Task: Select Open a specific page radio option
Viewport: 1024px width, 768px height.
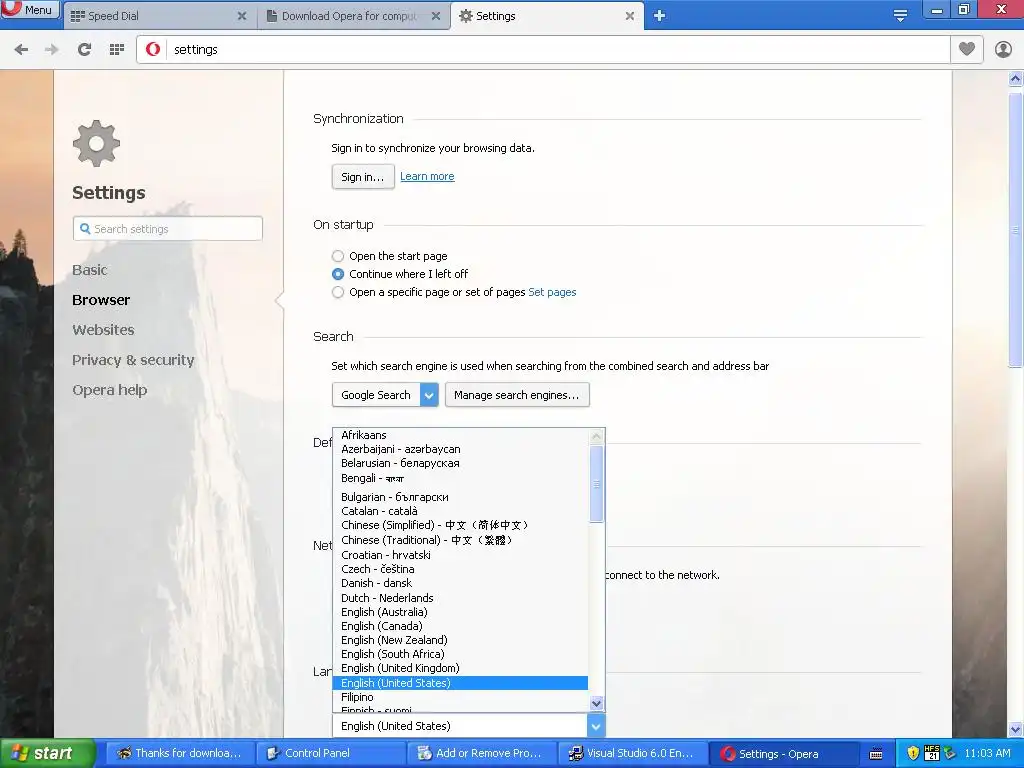Action: click(338, 292)
